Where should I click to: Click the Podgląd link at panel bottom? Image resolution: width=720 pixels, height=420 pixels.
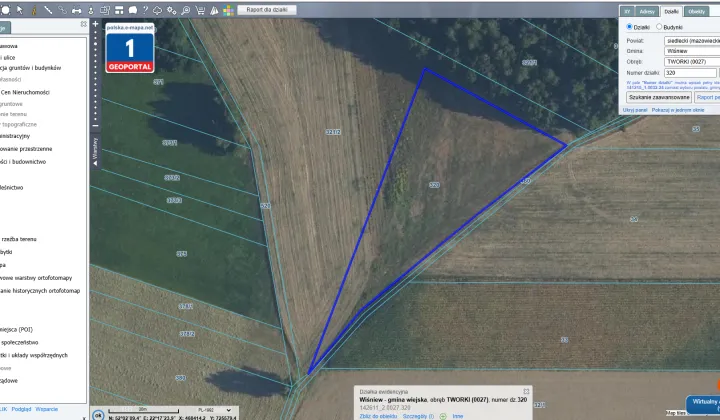coord(21,409)
